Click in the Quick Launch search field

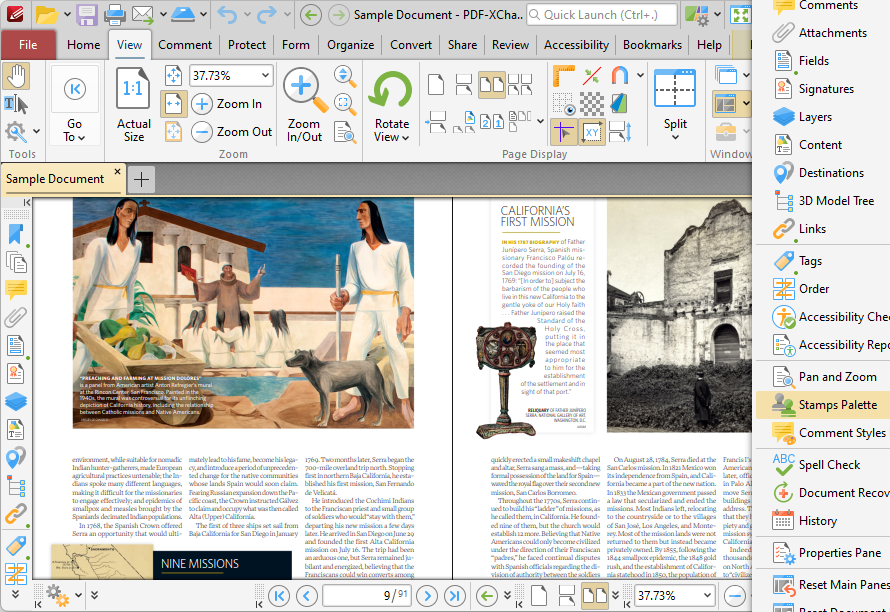[x=602, y=15]
